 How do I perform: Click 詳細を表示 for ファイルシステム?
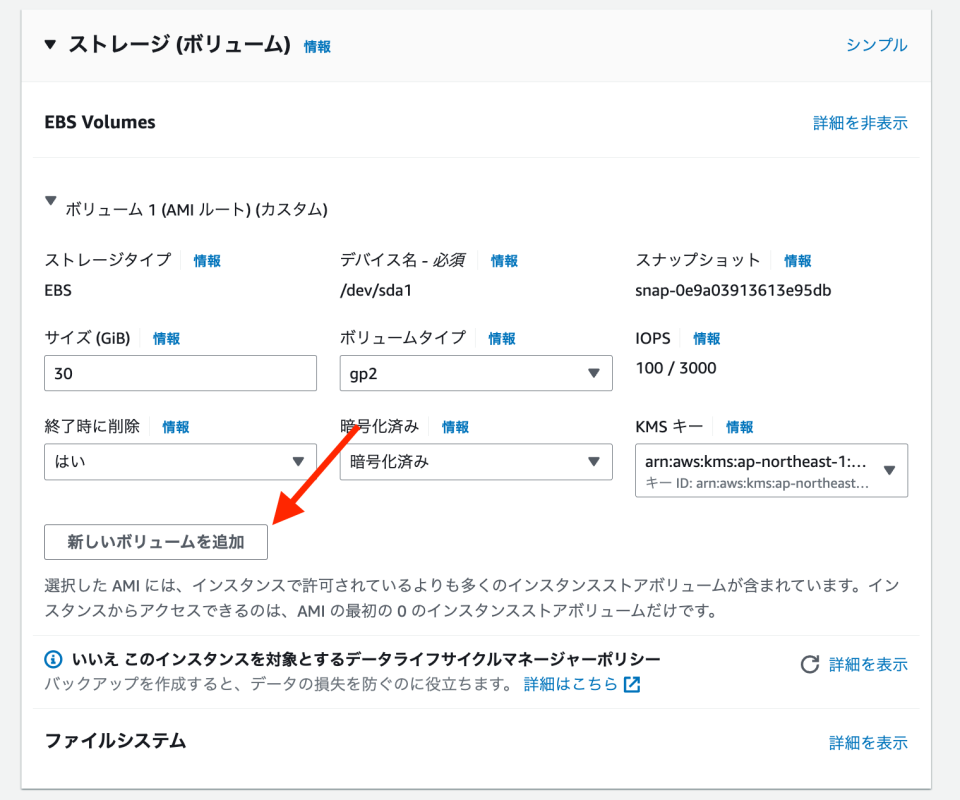(x=868, y=742)
